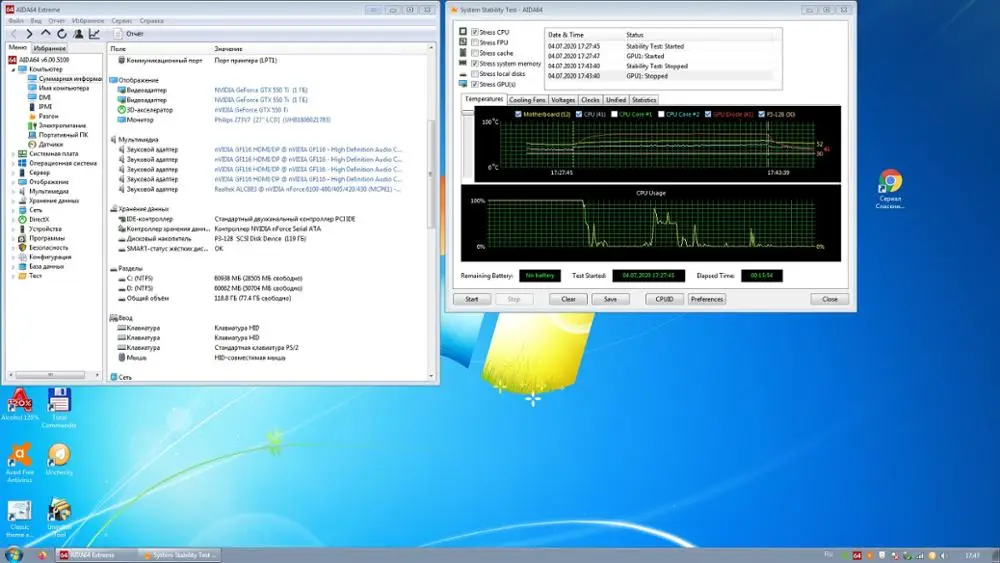1000x563 pixels.
Task: Switch to the Избранное tab
Action: [x=49, y=48]
